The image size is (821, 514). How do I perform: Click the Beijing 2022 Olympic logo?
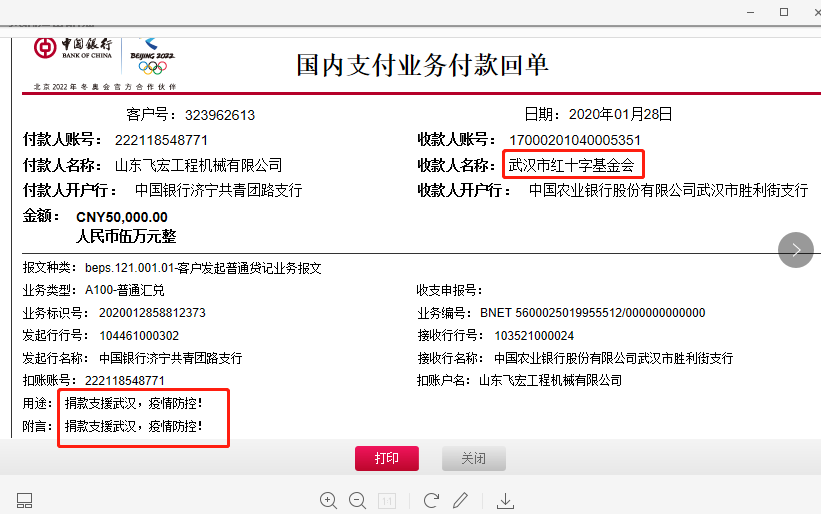click(x=152, y=56)
